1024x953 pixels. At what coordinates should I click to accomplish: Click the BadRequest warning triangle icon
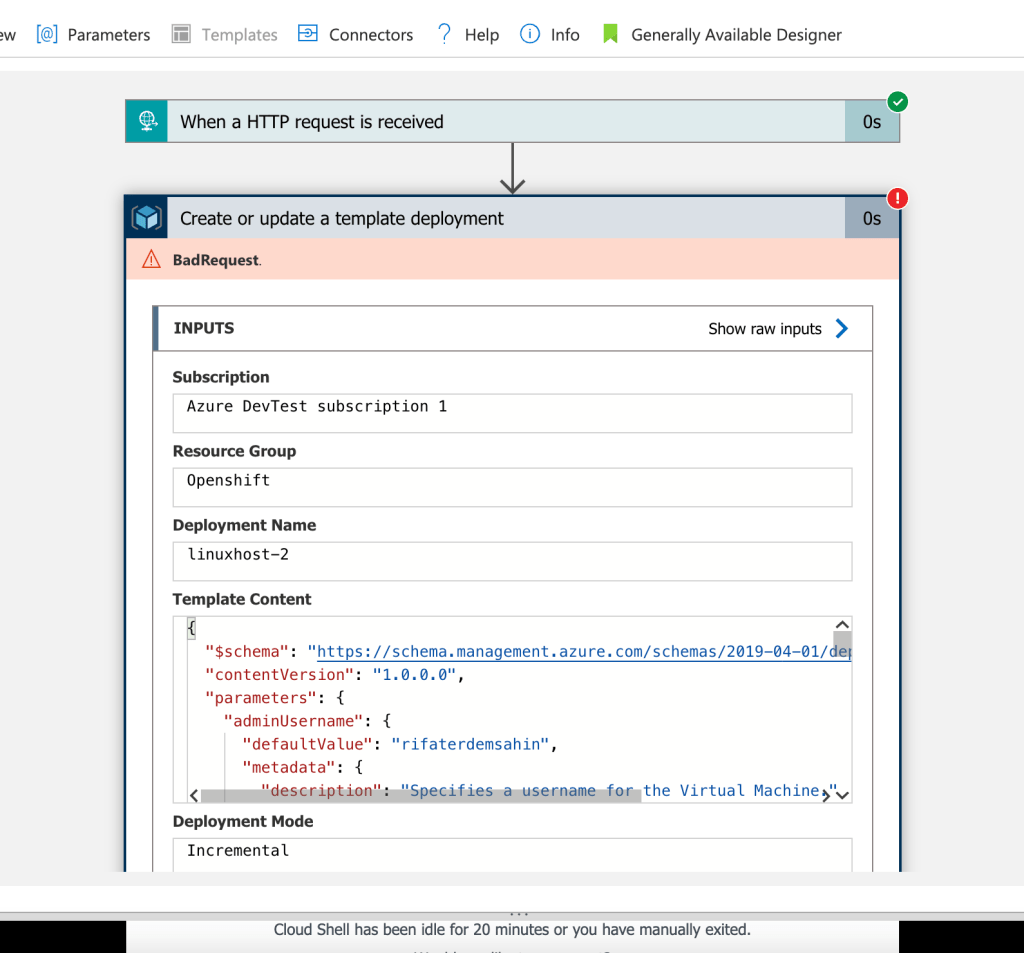click(152, 259)
